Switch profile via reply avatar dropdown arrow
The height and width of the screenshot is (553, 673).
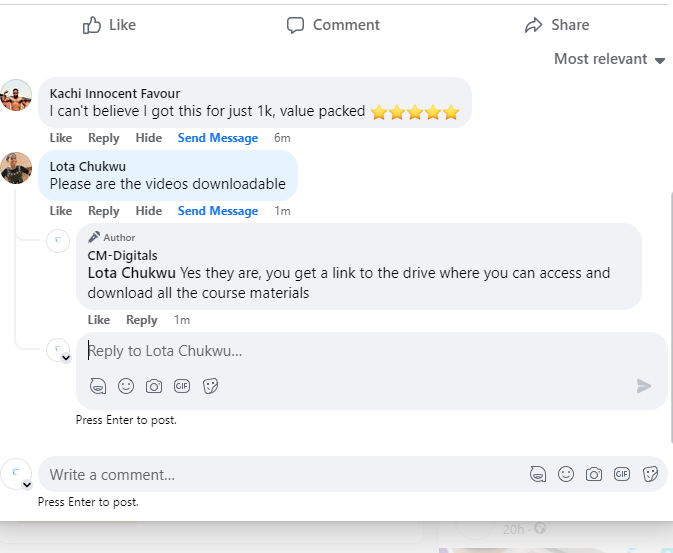pyautogui.click(x=66, y=357)
